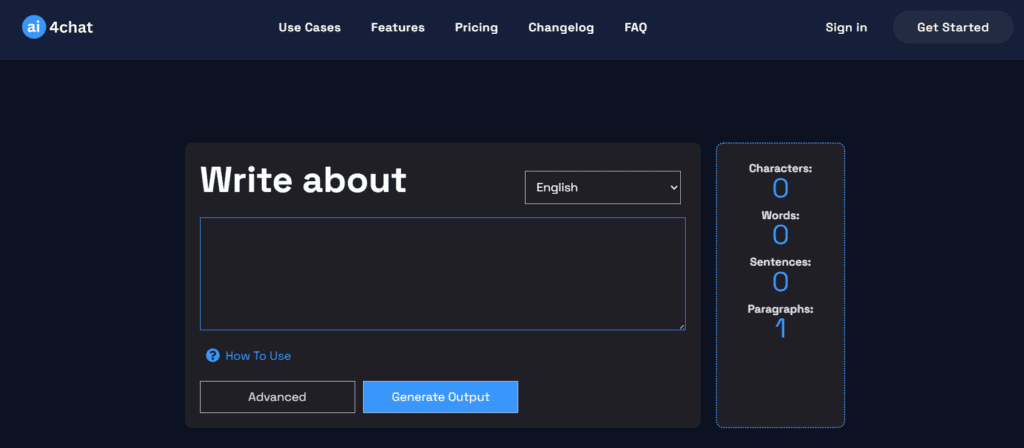The height and width of the screenshot is (448, 1024).
Task: Open the Pricing page
Action: 476,27
